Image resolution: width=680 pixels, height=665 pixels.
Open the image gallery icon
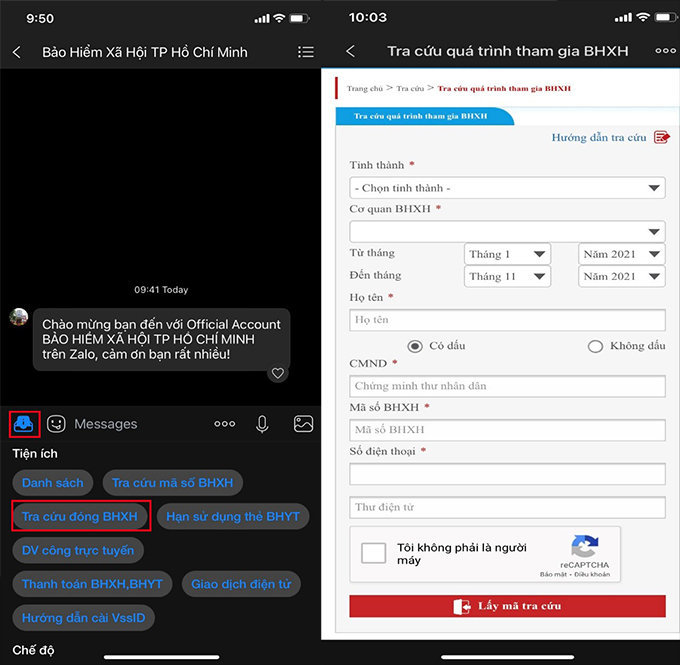pyautogui.click(x=303, y=424)
